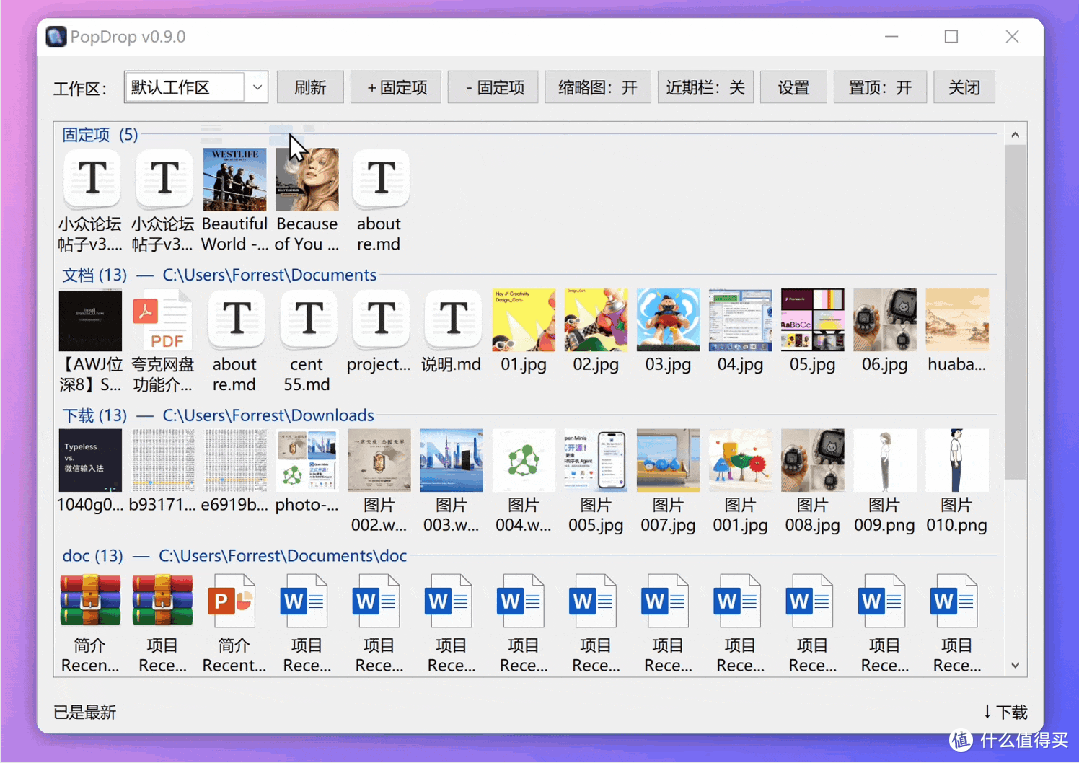The height and width of the screenshot is (763, 1079).
Task: Select pinned about re.md file icon
Action: click(x=381, y=180)
